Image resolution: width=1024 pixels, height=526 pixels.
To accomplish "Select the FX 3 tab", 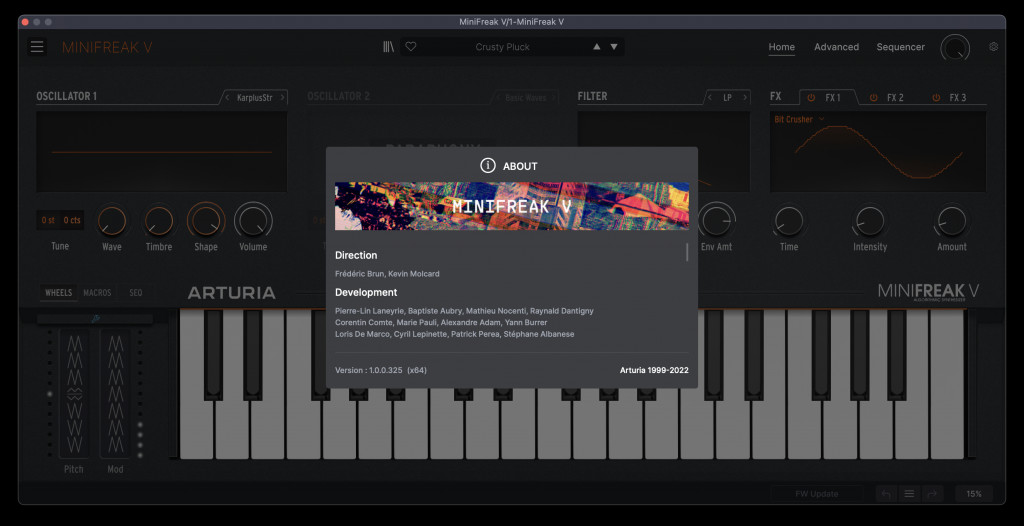I will click(957, 97).
